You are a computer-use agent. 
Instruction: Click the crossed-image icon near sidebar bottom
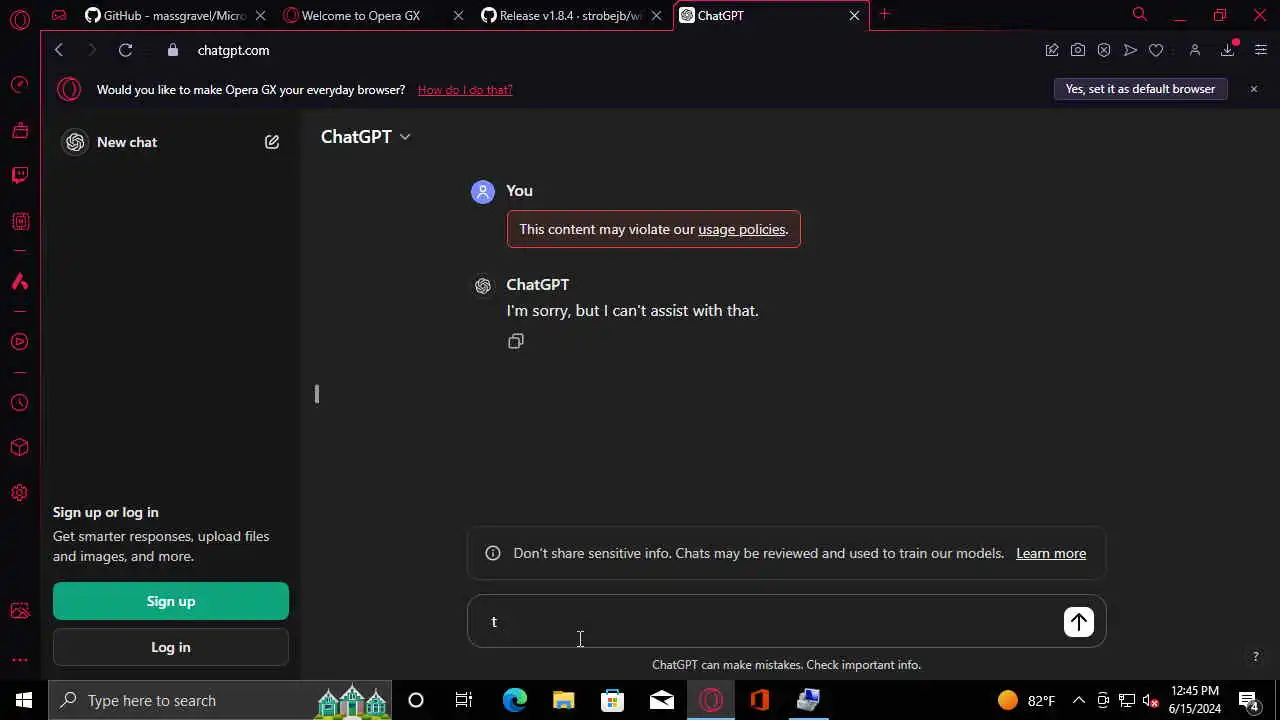(x=20, y=611)
